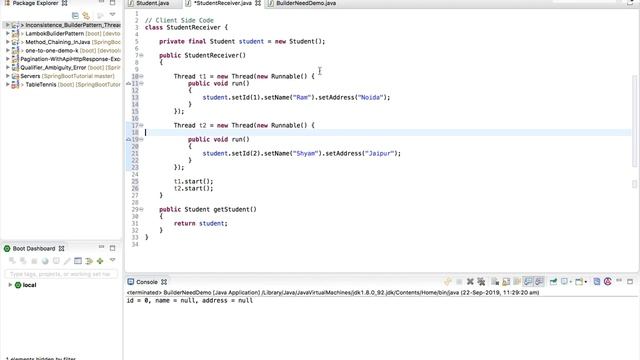The width and height of the screenshot is (640, 360).
Task: Click Boot Dashboard pencil edit icon
Action: click(67, 261)
